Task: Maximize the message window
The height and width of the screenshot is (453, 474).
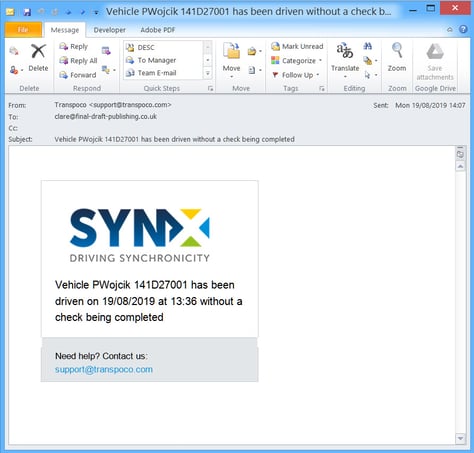Action: (431, 8)
